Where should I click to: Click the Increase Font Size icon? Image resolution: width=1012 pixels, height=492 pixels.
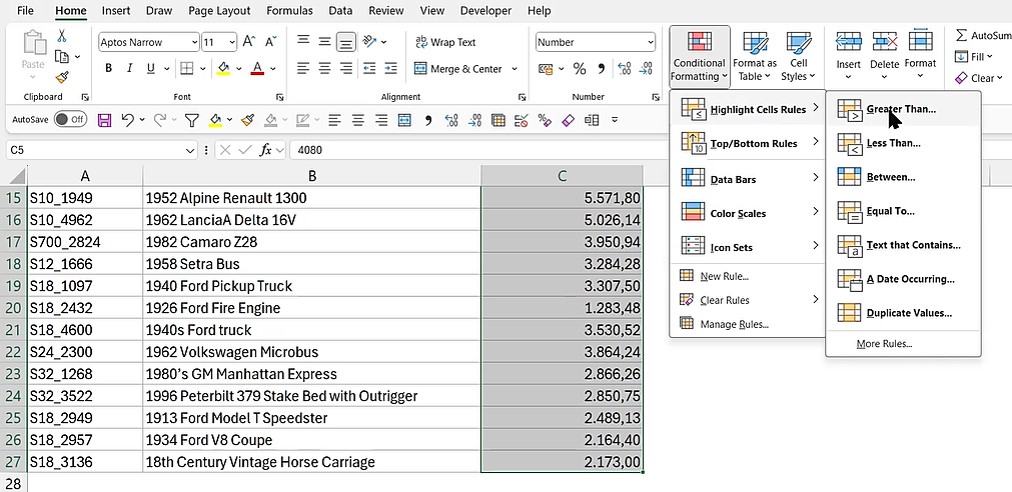[x=248, y=42]
